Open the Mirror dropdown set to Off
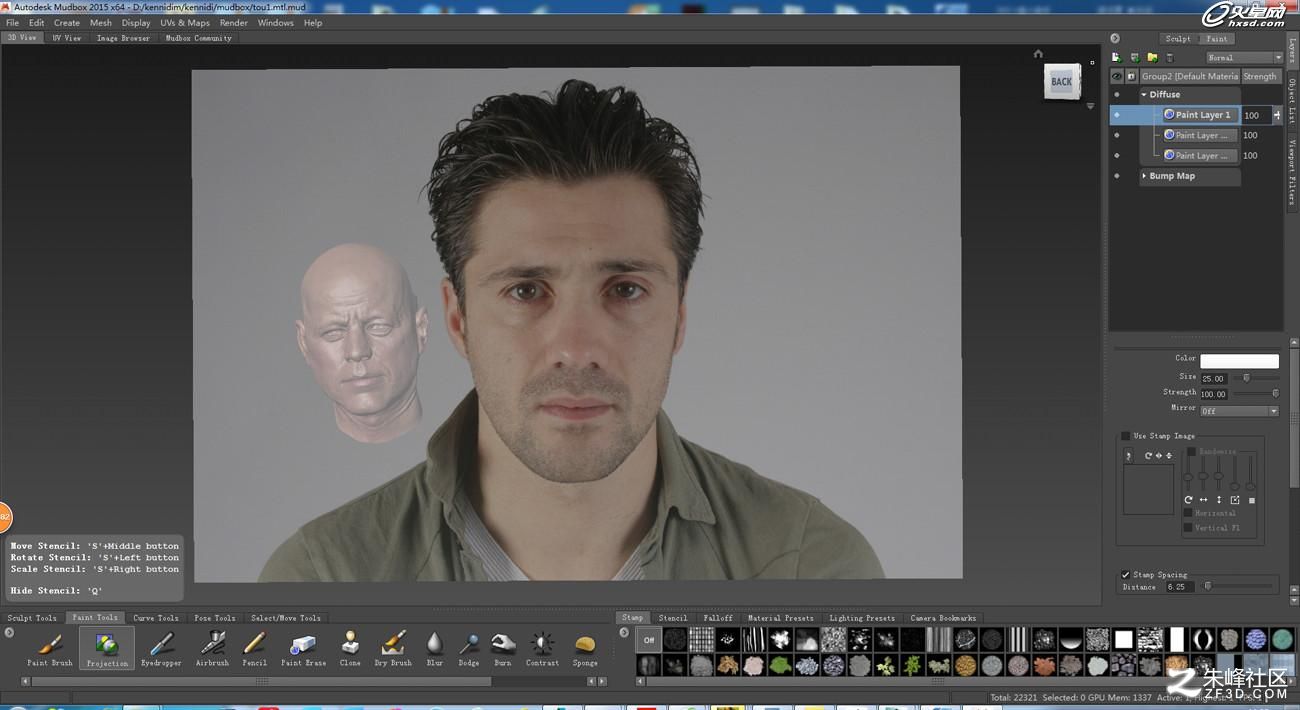The image size is (1300, 710). [x=1239, y=411]
